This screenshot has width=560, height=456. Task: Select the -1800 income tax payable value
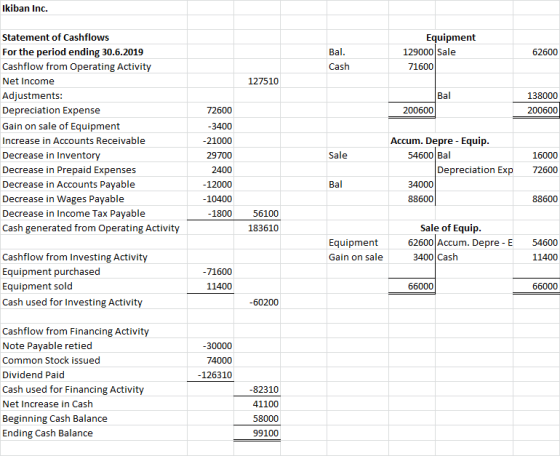220,214
